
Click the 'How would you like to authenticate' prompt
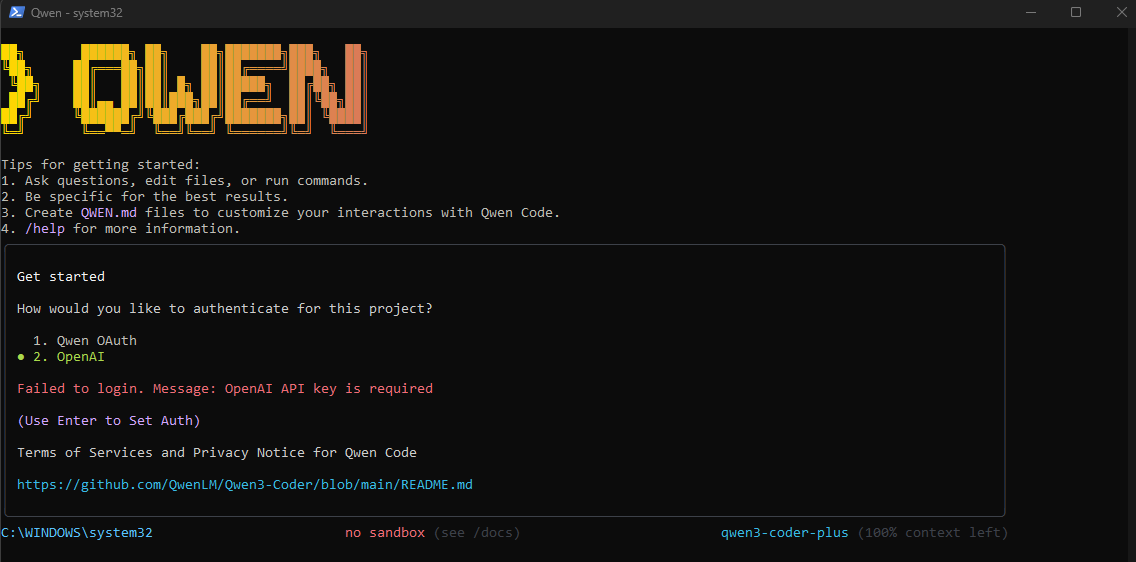225,309
